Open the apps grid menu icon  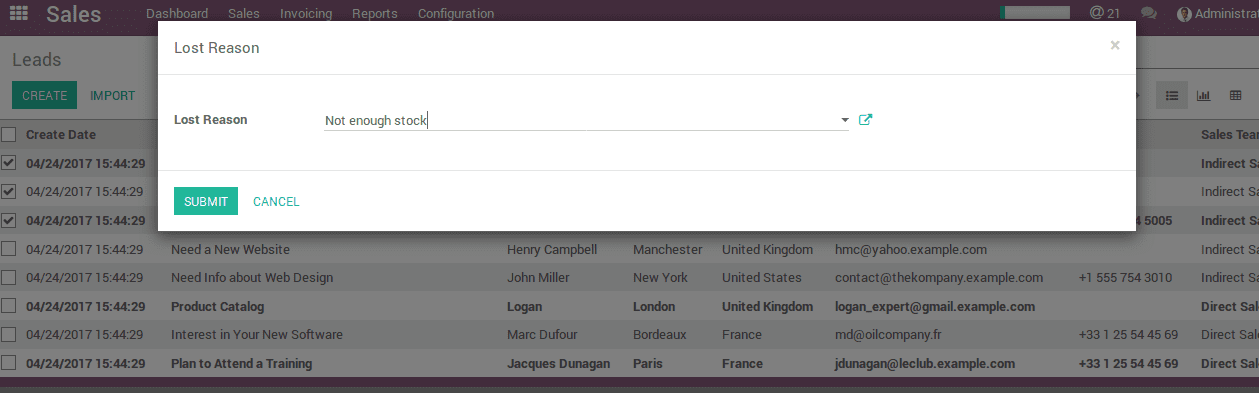coord(18,13)
